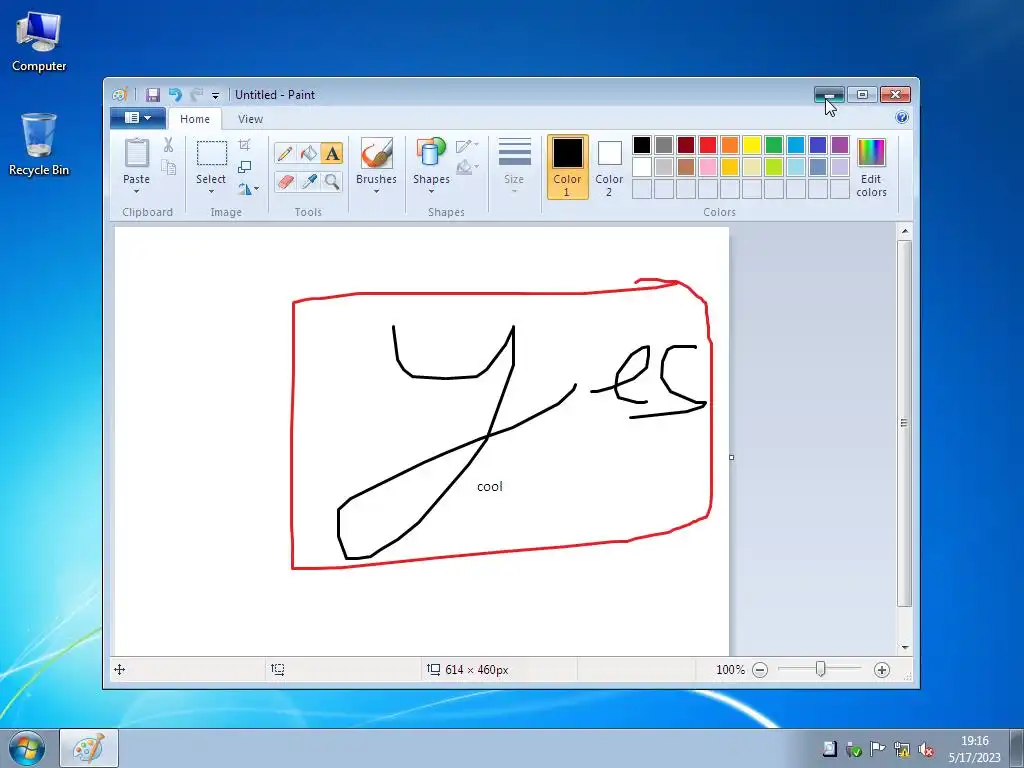The image size is (1024, 768).
Task: Click the Resize and skew icon
Action: point(244,167)
